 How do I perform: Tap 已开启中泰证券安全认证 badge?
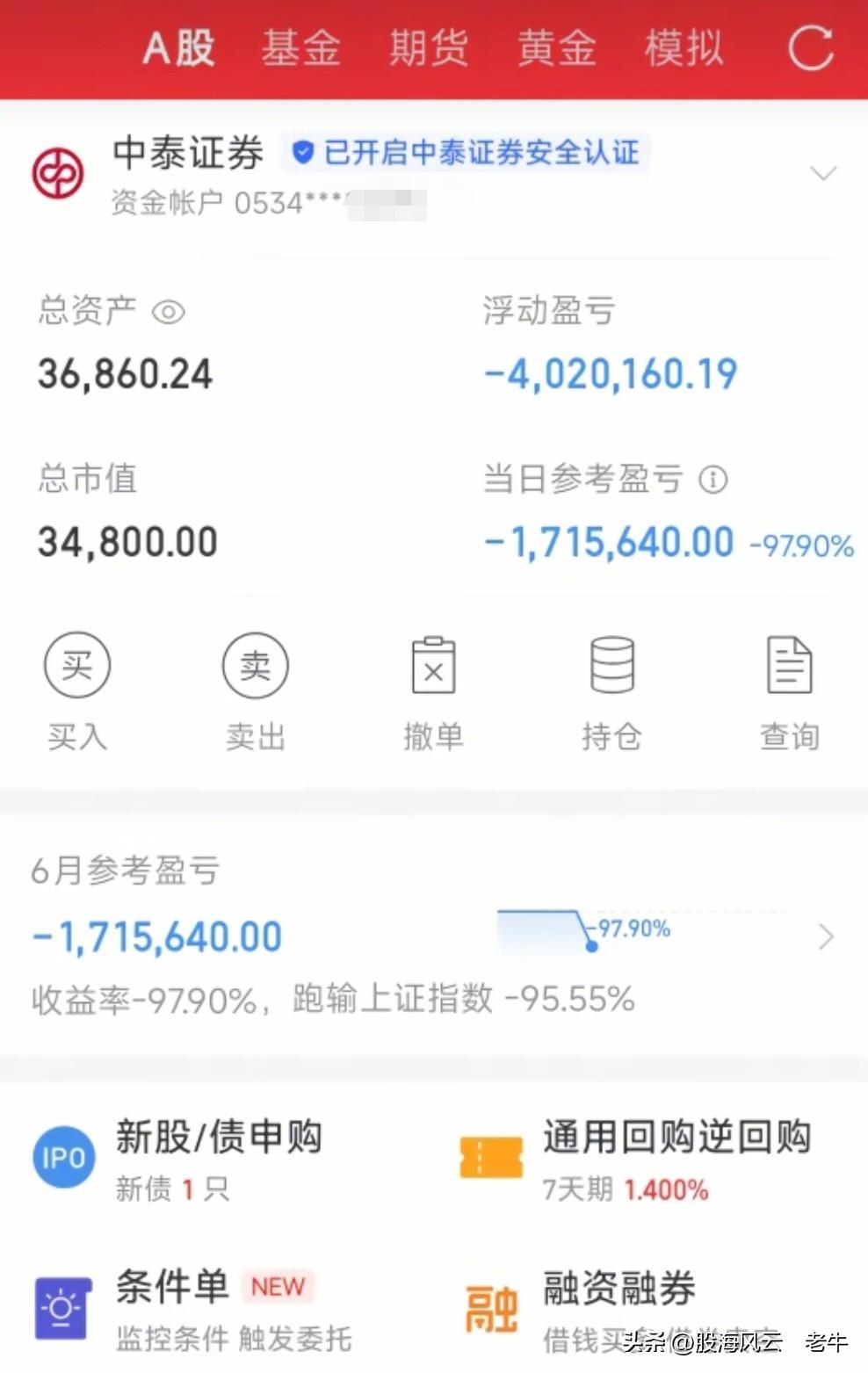(467, 153)
